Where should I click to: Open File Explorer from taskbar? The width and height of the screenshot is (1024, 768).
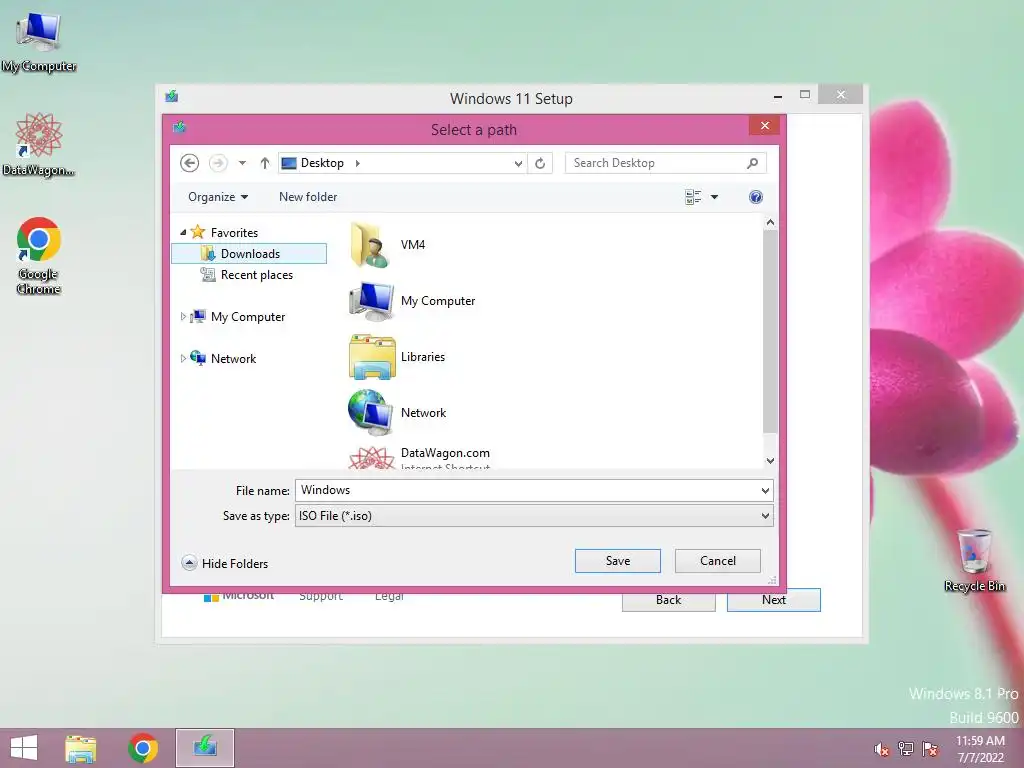pos(81,748)
